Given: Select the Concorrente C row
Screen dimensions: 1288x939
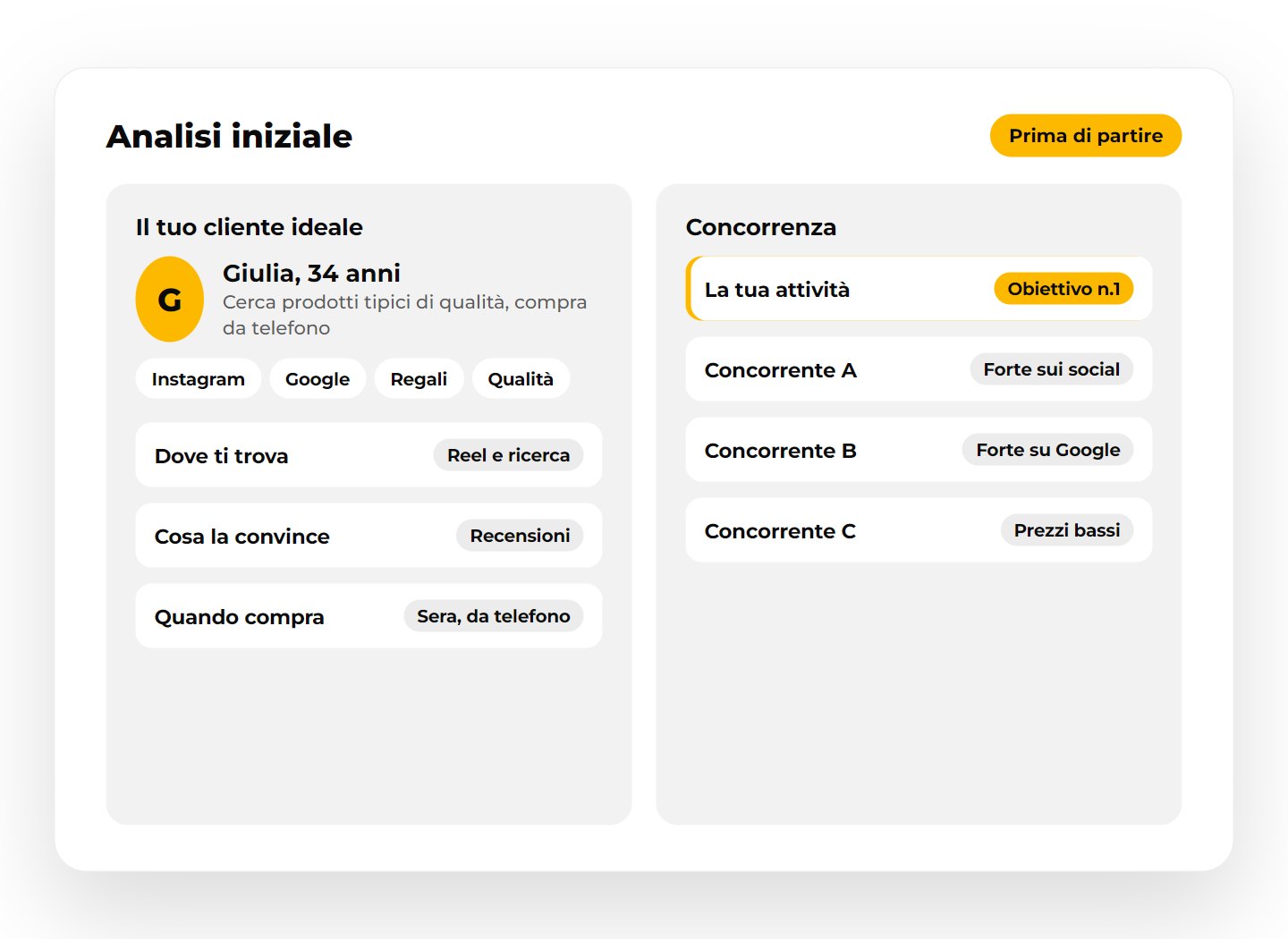Looking at the screenshot, I should tap(919, 530).
